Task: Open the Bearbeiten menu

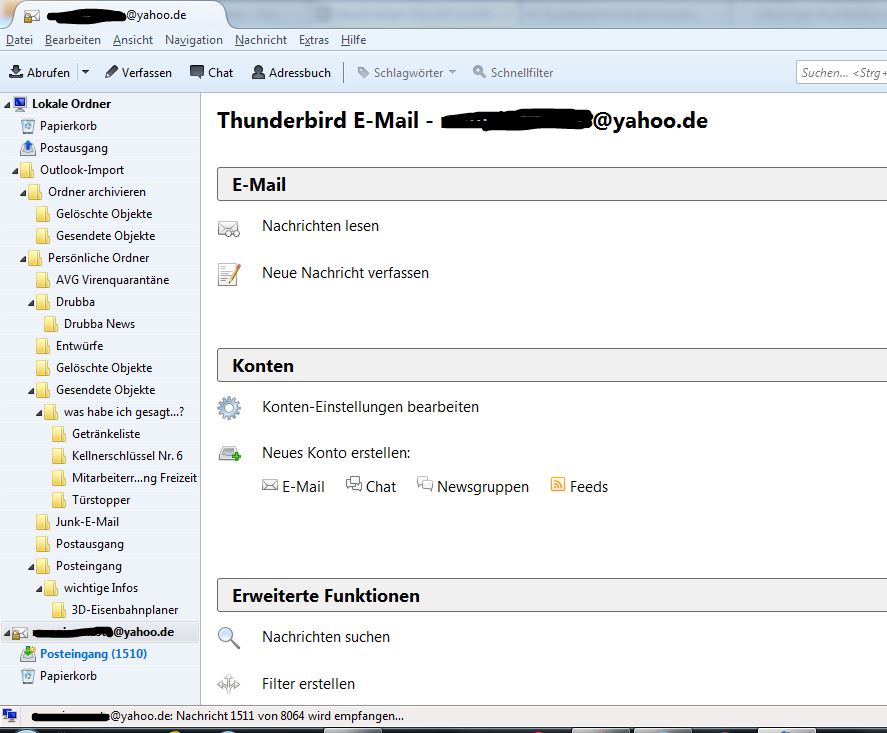Action: tap(73, 40)
